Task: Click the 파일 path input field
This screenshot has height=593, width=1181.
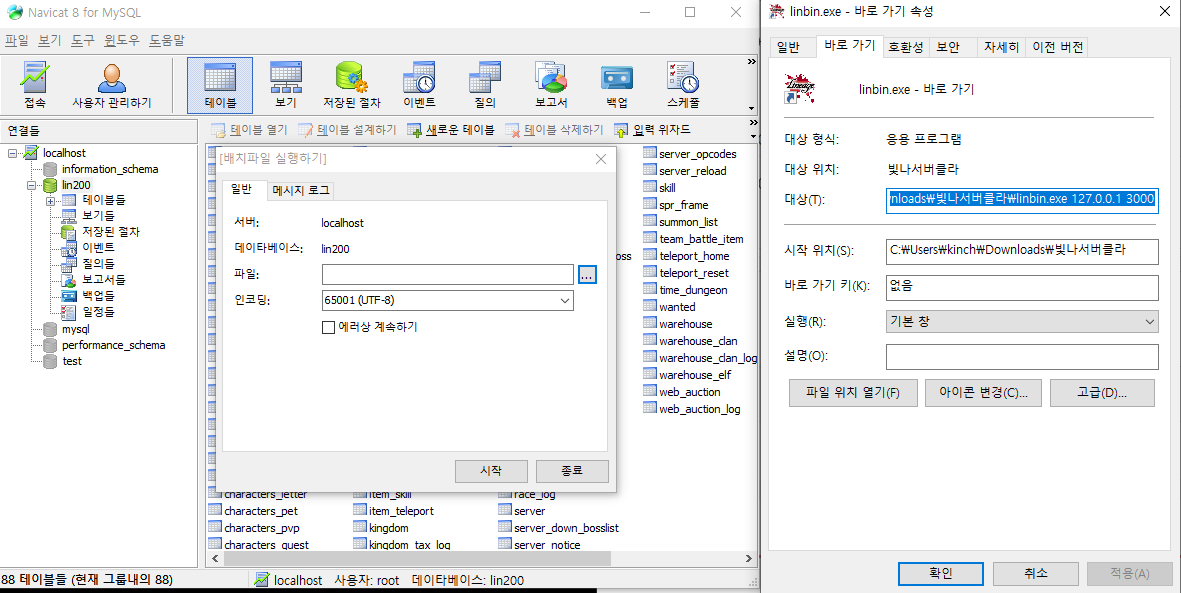Action: tap(447, 275)
